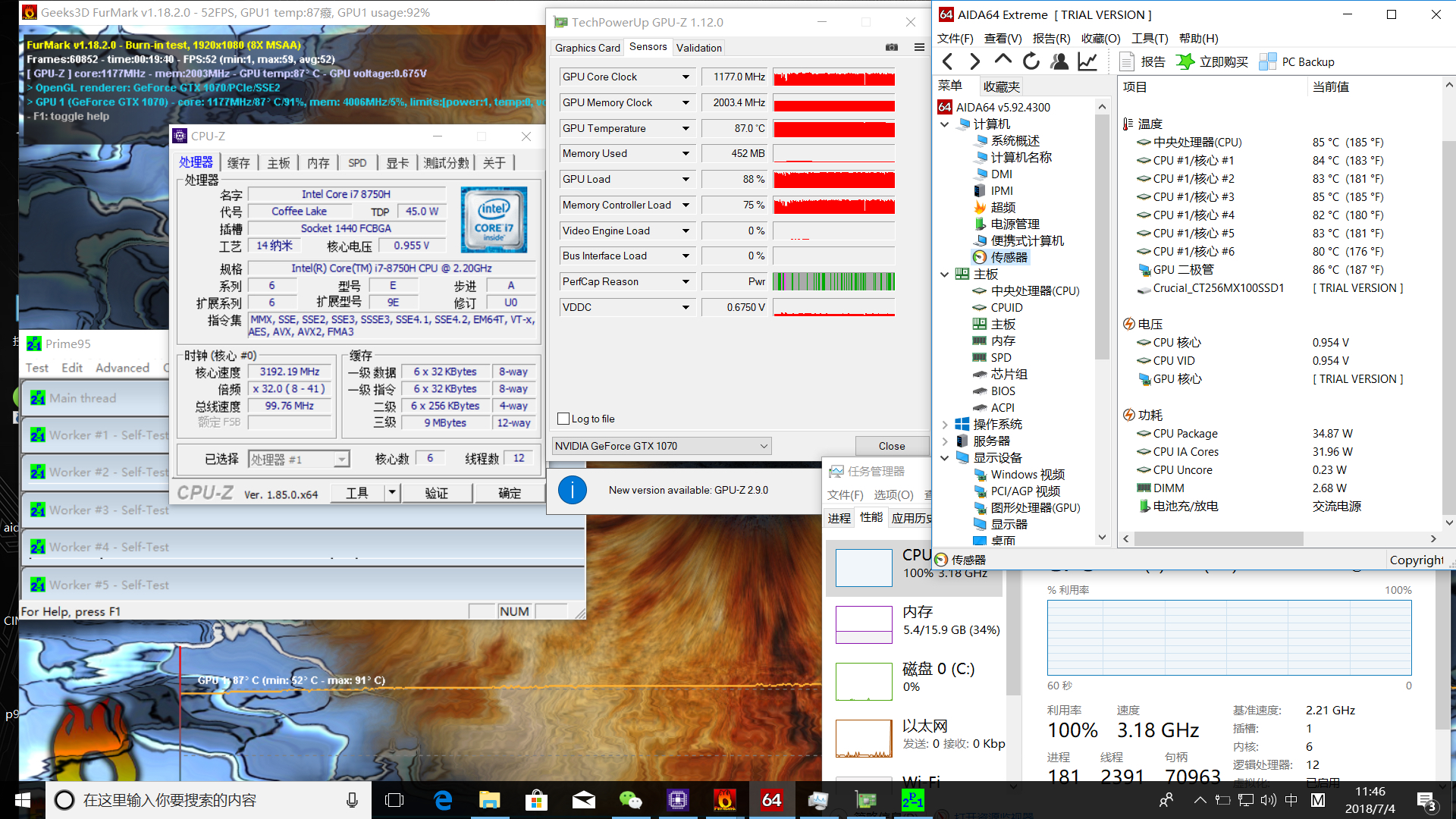Image resolution: width=1456 pixels, height=819 pixels.
Task: Open GPU Temperature sensor dropdown
Action: (686, 128)
